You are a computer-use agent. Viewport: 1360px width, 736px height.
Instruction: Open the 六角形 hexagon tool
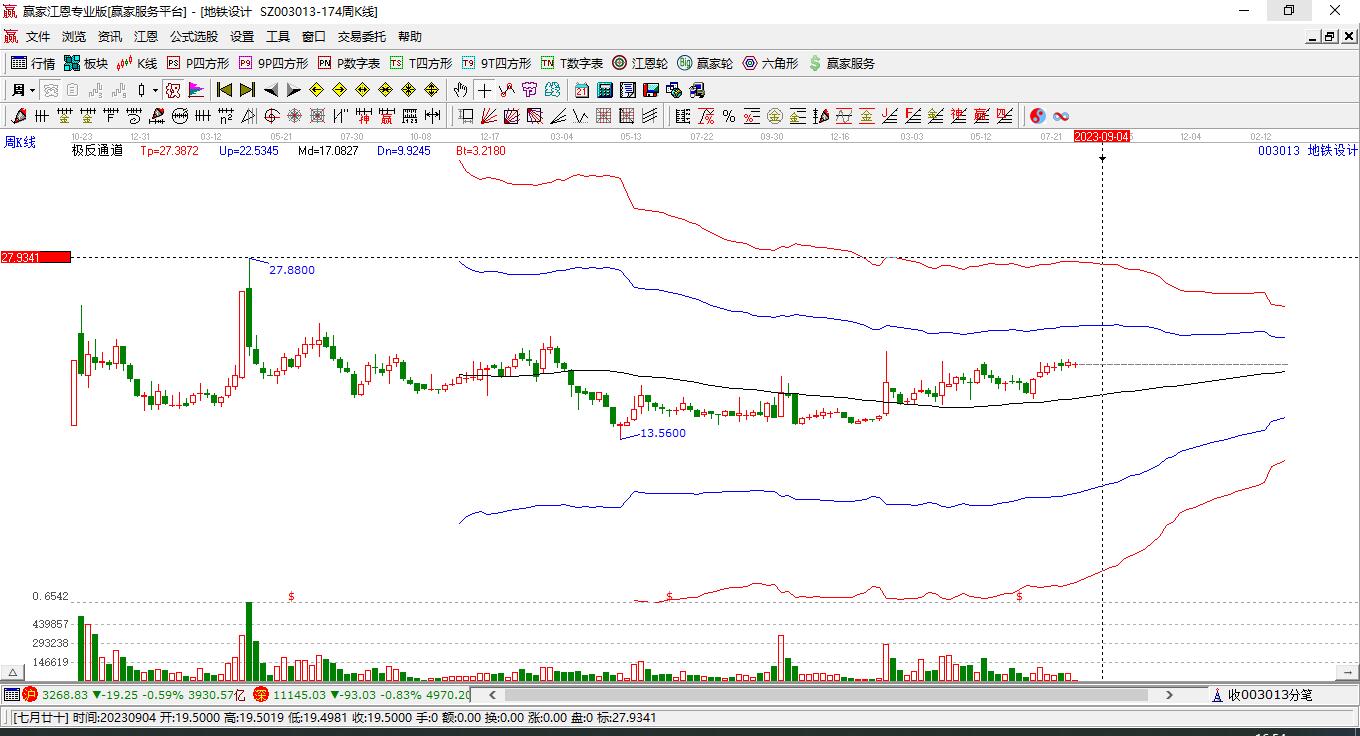pyautogui.click(x=770, y=63)
